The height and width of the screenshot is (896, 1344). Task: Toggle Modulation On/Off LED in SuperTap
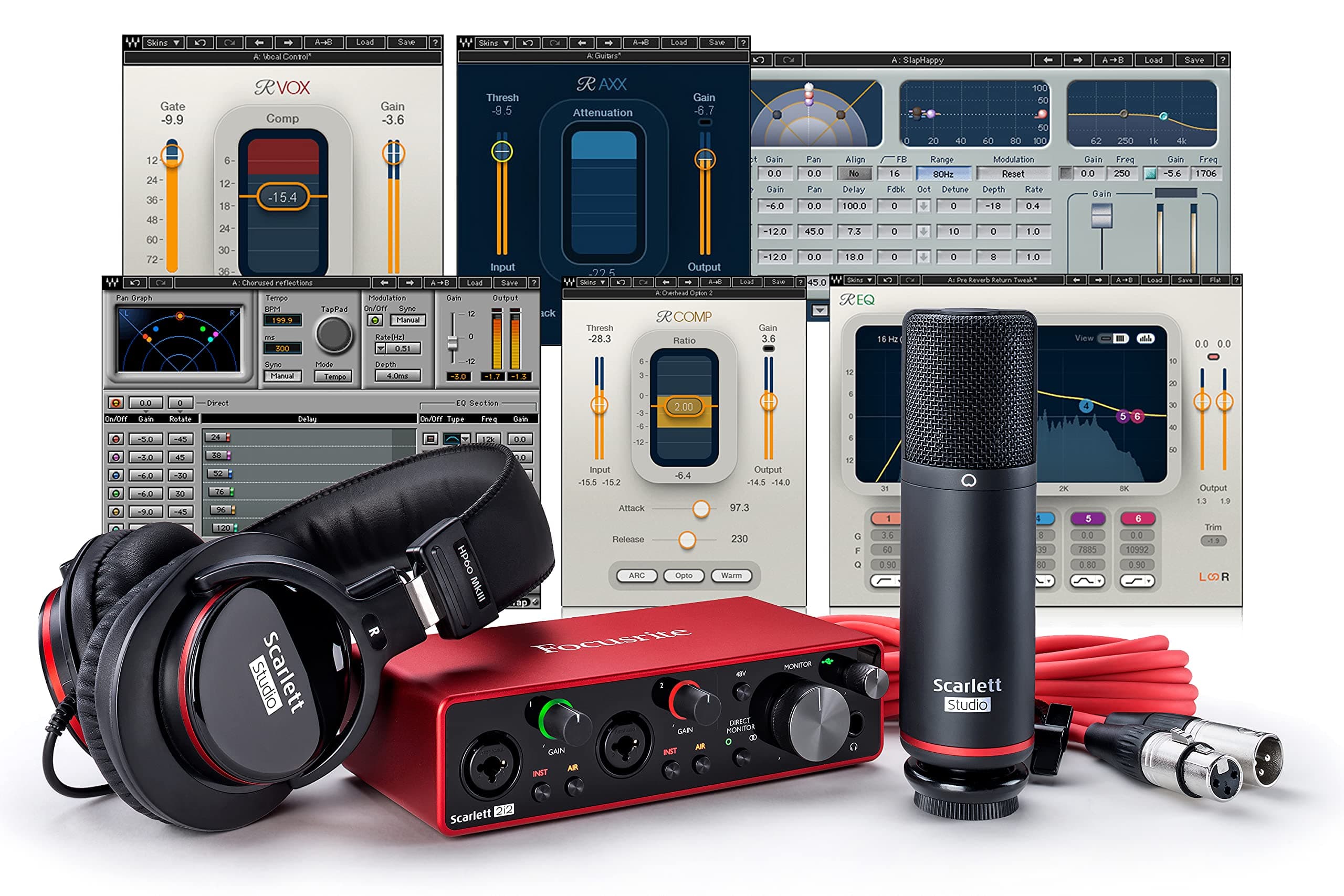[375, 321]
